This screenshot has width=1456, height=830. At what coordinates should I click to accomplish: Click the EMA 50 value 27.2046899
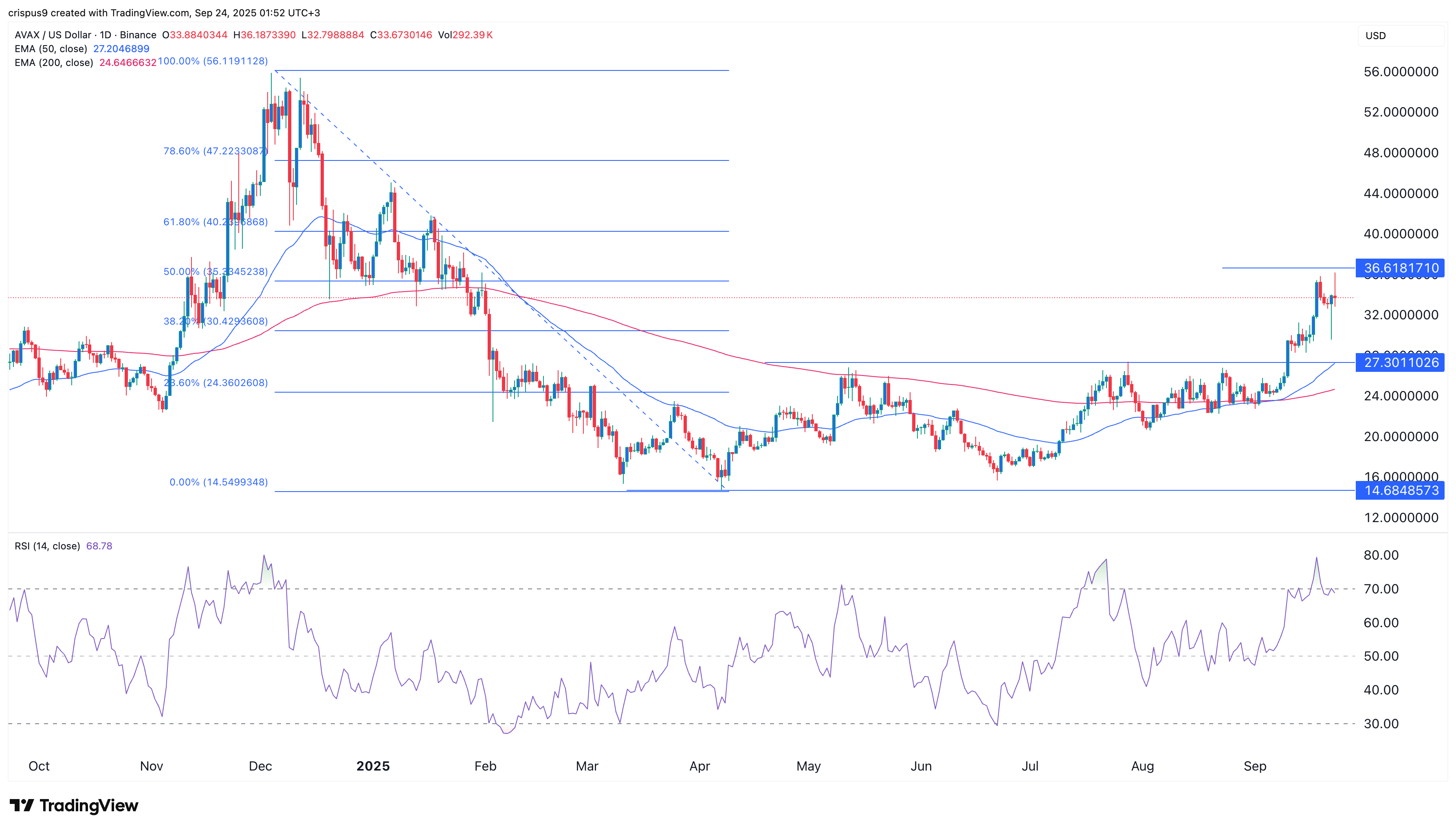[x=121, y=48]
